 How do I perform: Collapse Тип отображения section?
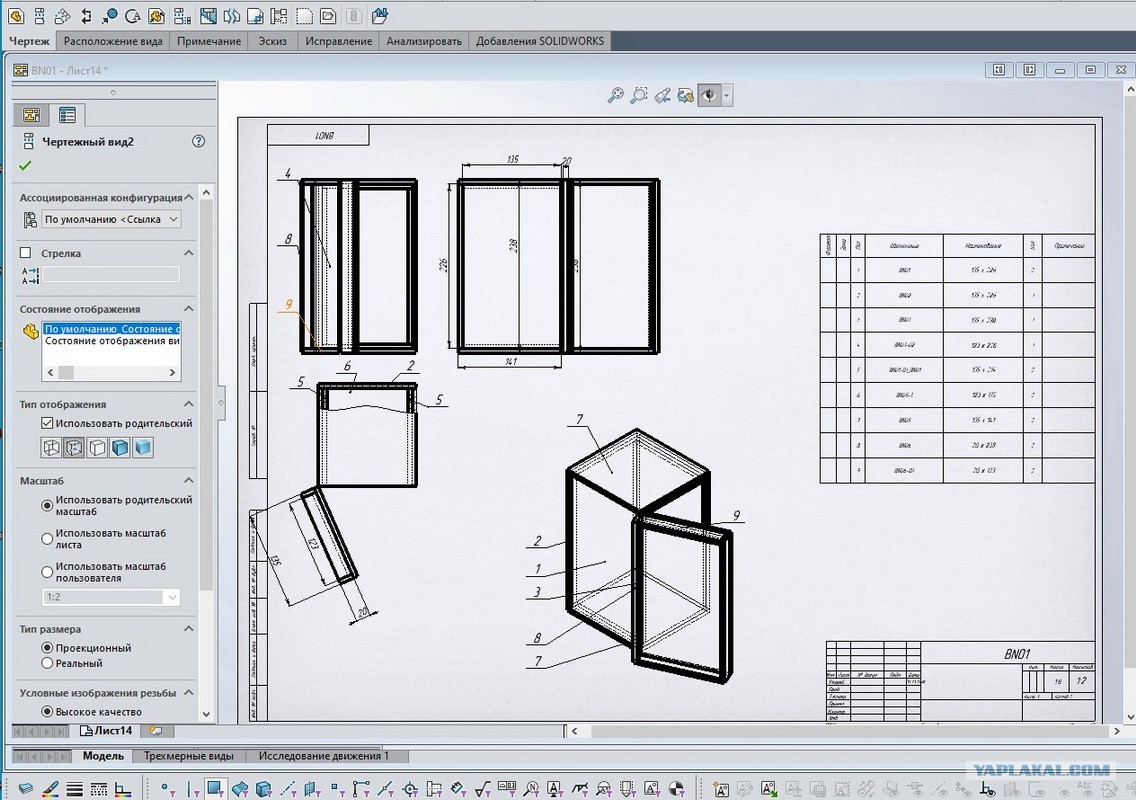188,404
